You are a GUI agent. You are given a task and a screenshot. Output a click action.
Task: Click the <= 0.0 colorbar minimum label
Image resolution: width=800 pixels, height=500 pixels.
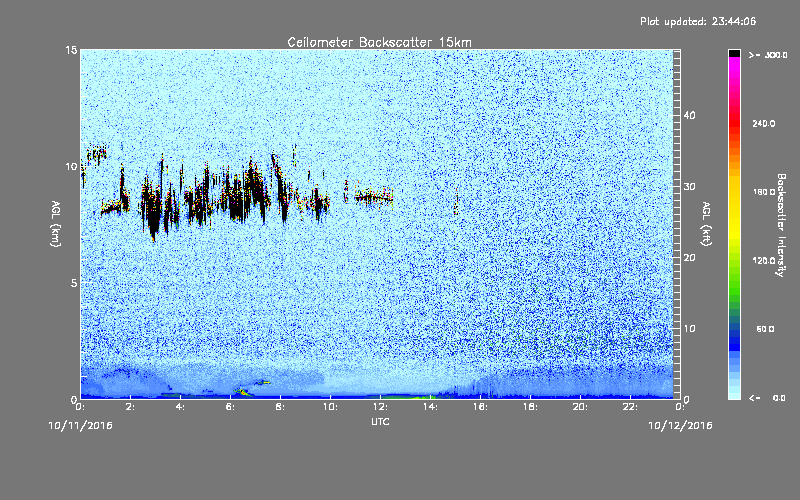(767, 398)
